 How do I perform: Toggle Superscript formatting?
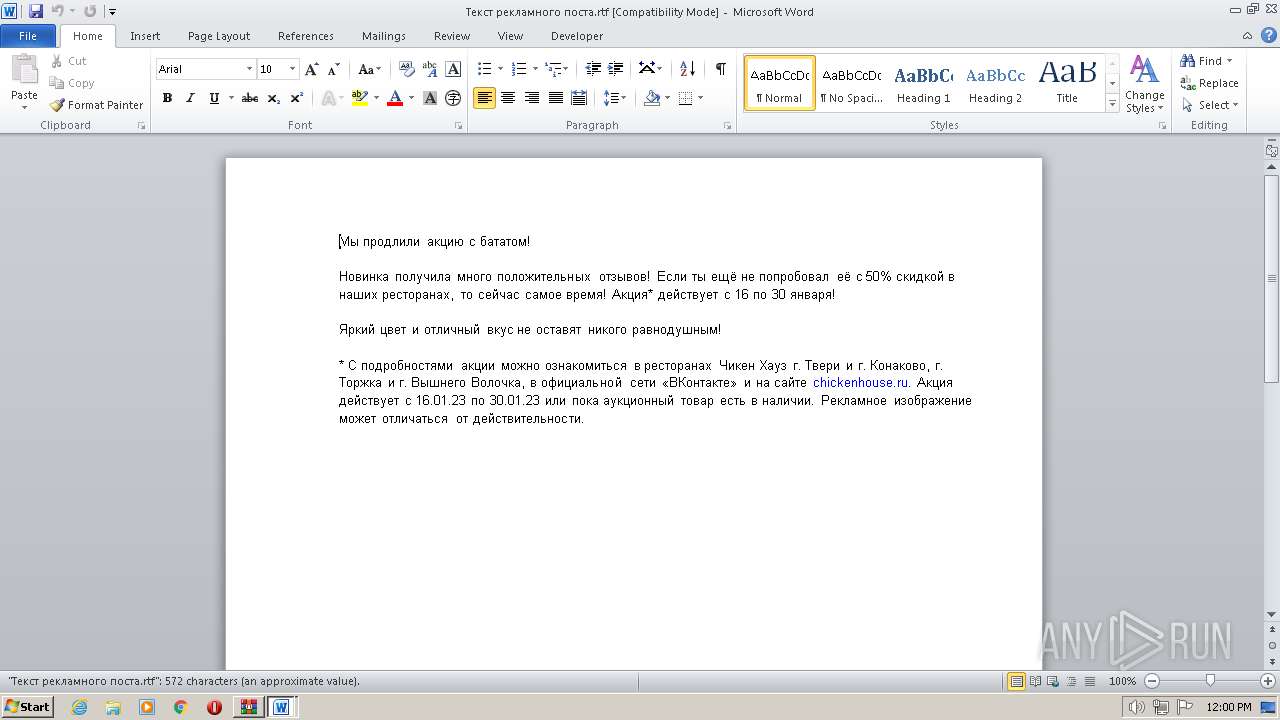(297, 98)
